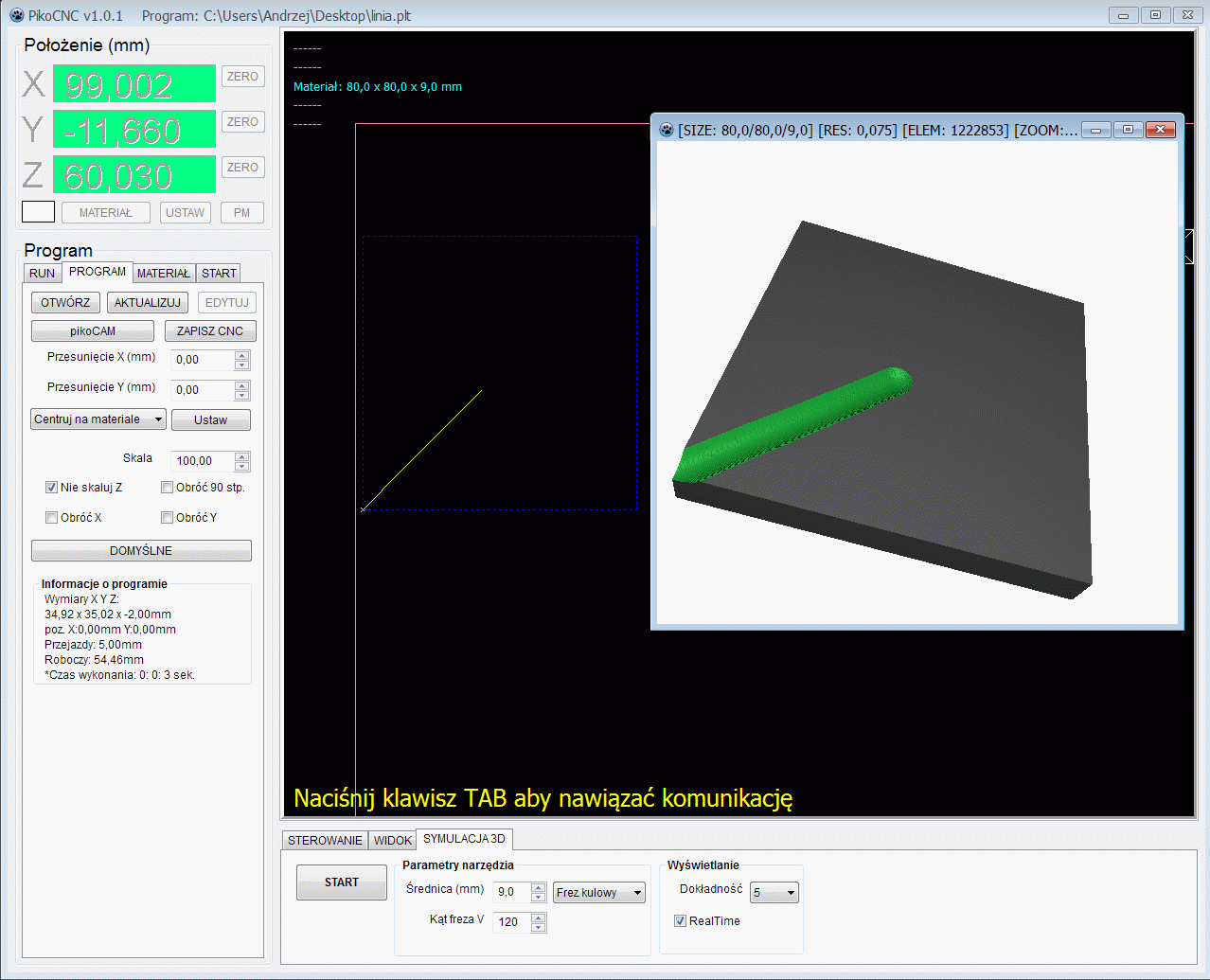Click the USTAW button under position readout
The height and width of the screenshot is (980, 1210).
click(186, 213)
